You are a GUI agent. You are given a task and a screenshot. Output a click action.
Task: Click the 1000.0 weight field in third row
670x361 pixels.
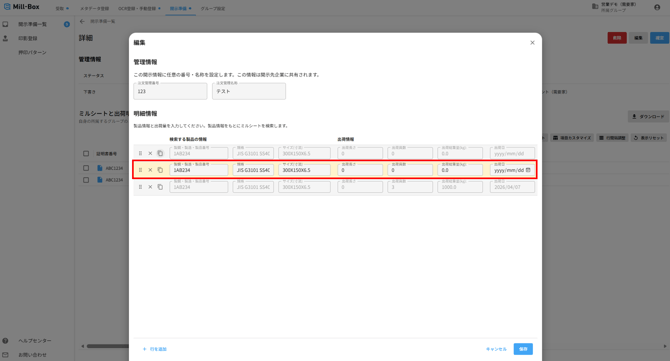[460, 187]
